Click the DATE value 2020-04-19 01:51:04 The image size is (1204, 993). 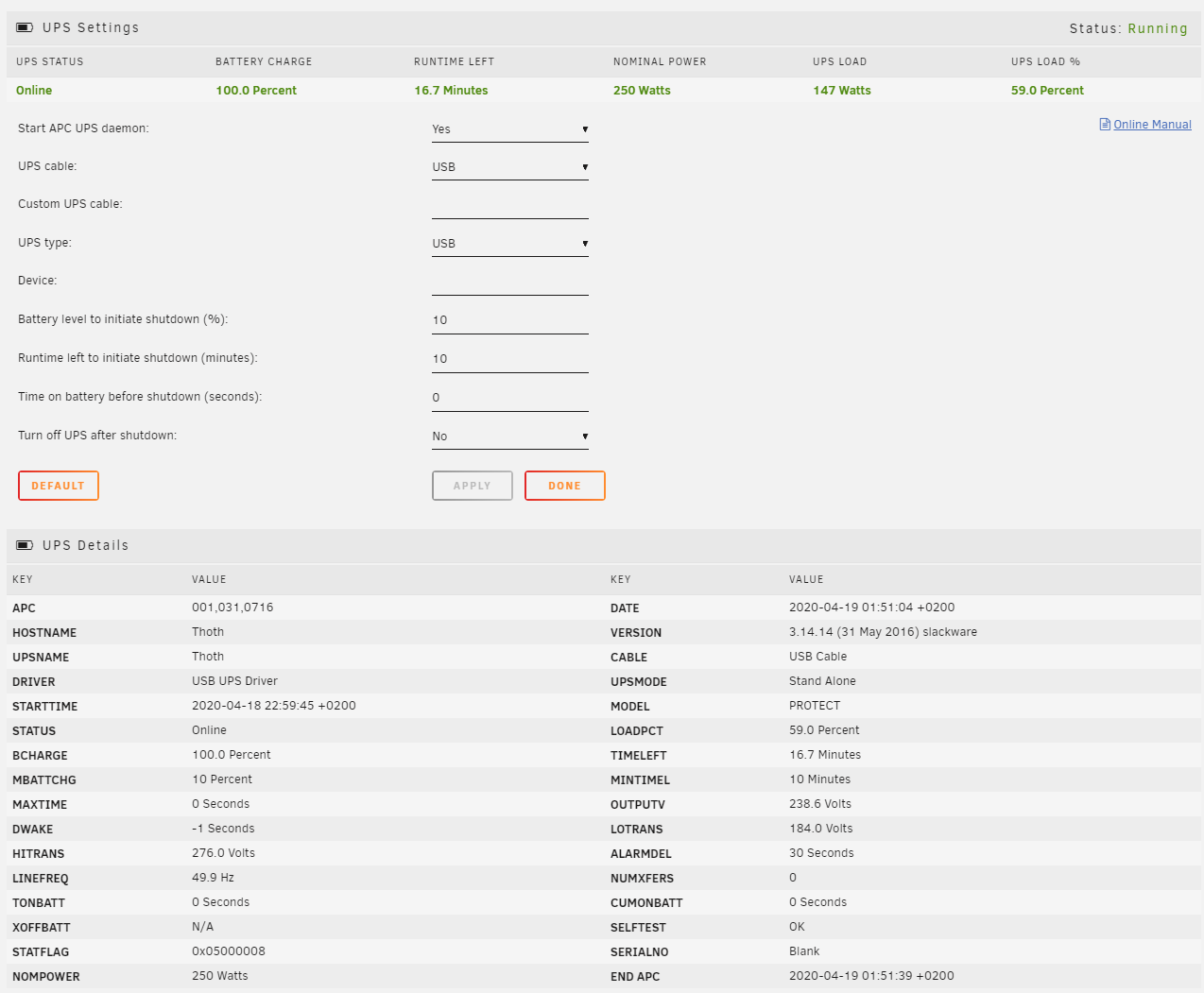[871, 608]
